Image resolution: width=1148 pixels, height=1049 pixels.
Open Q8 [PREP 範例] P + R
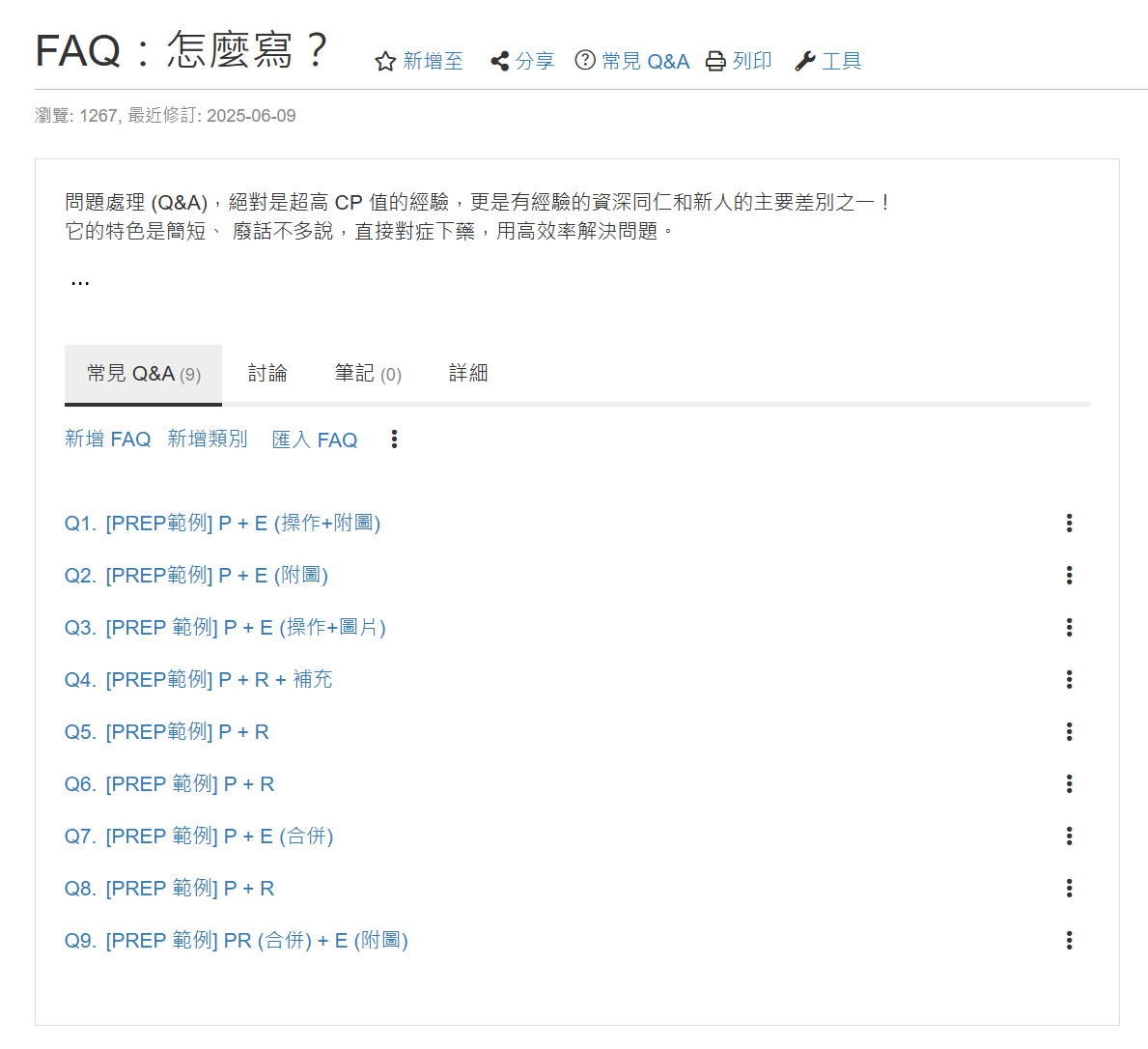click(170, 888)
